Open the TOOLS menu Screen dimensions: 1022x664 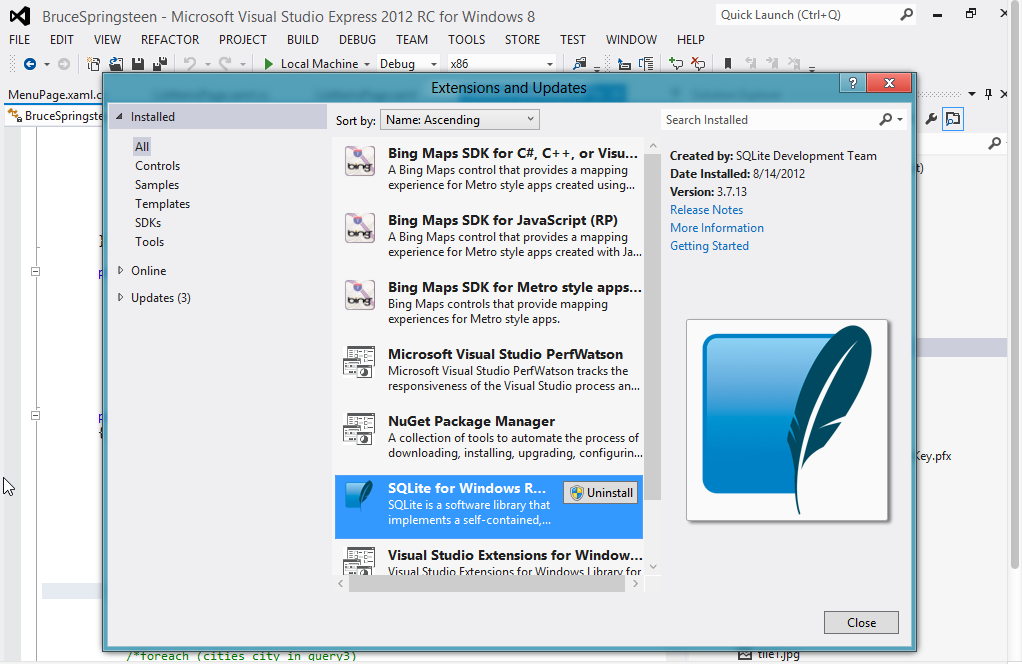[467, 40]
